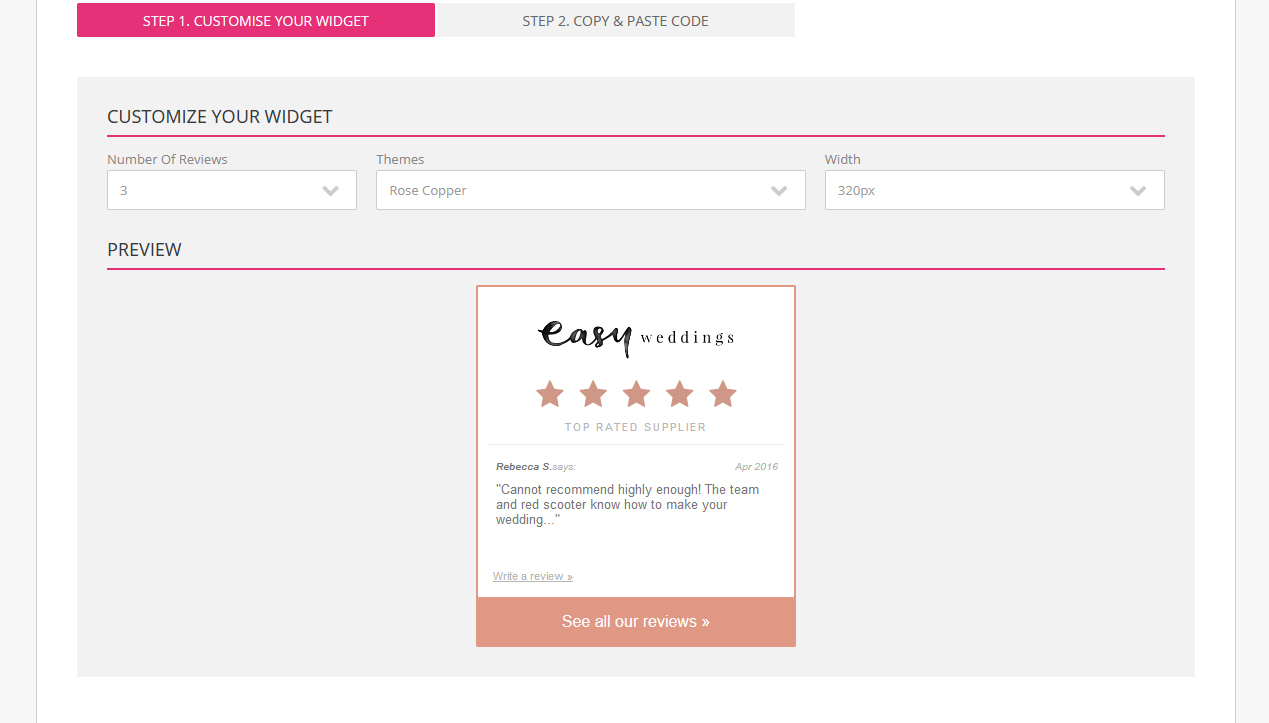Click the Themes field label
The height and width of the screenshot is (723, 1269).
[400, 159]
